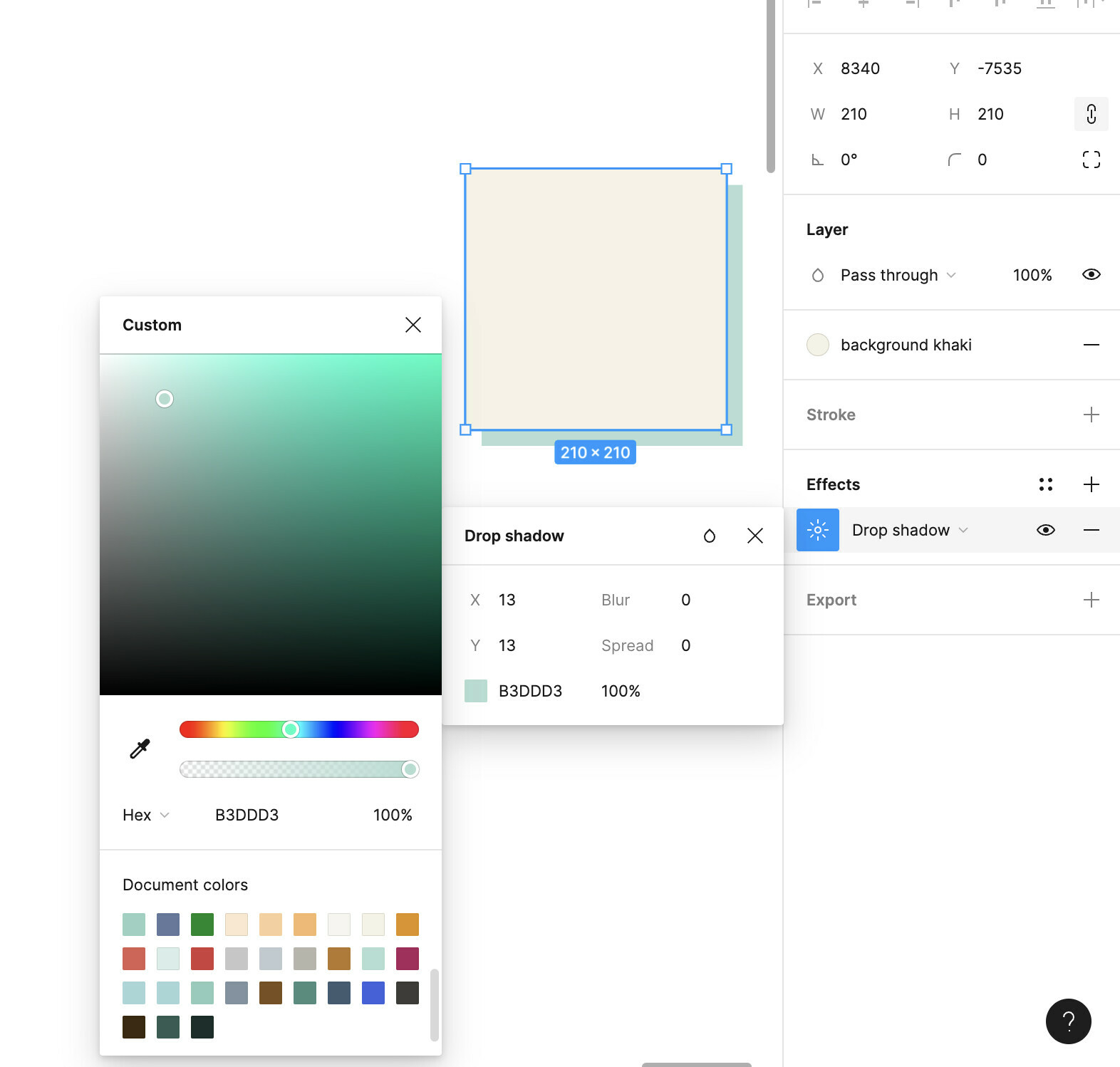Edit the hex value B3DDD3 in picker
This screenshot has width=1120, height=1067.
tap(247, 815)
